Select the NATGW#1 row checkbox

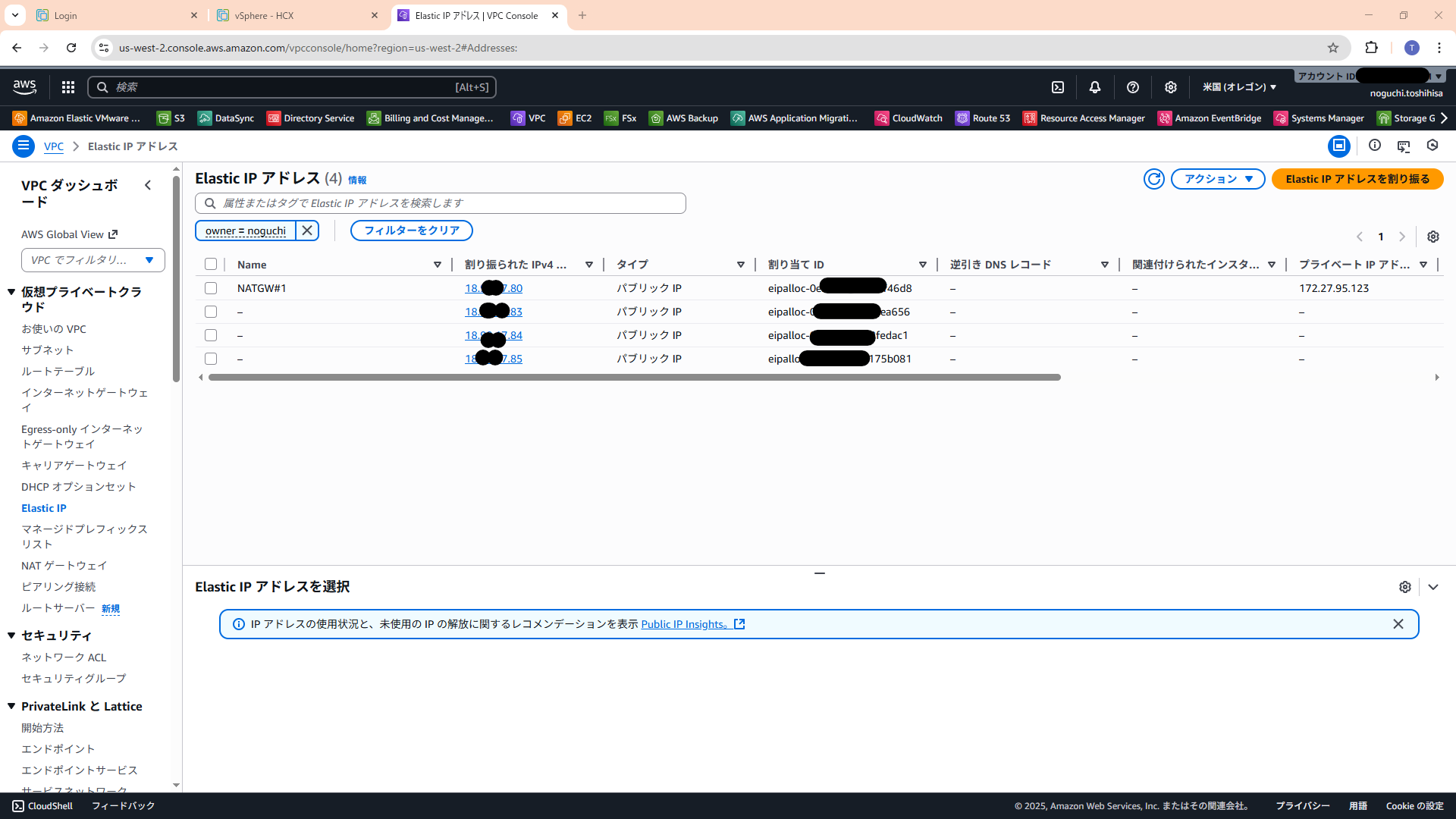point(211,288)
